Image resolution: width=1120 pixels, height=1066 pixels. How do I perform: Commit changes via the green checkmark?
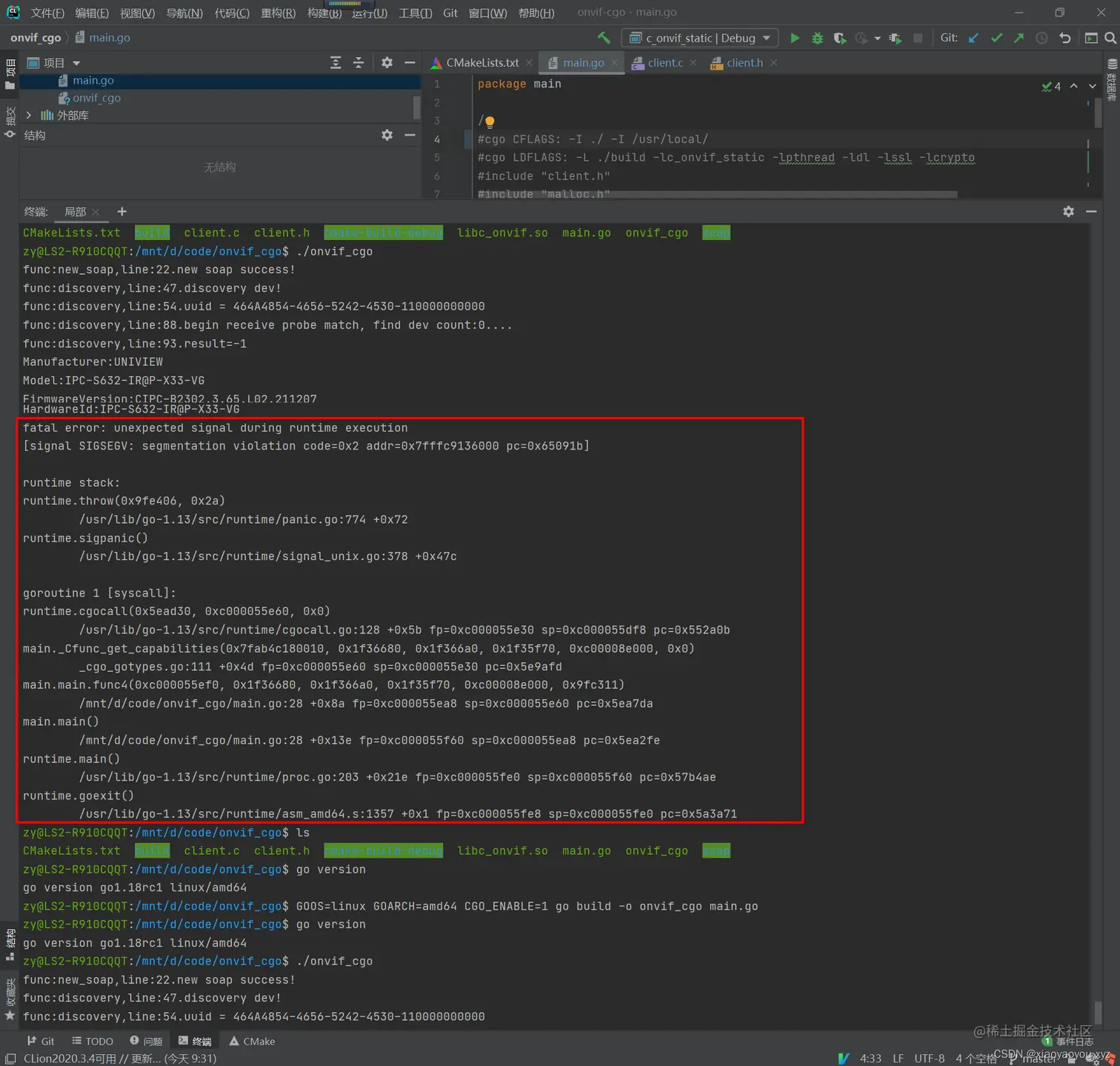(996, 38)
